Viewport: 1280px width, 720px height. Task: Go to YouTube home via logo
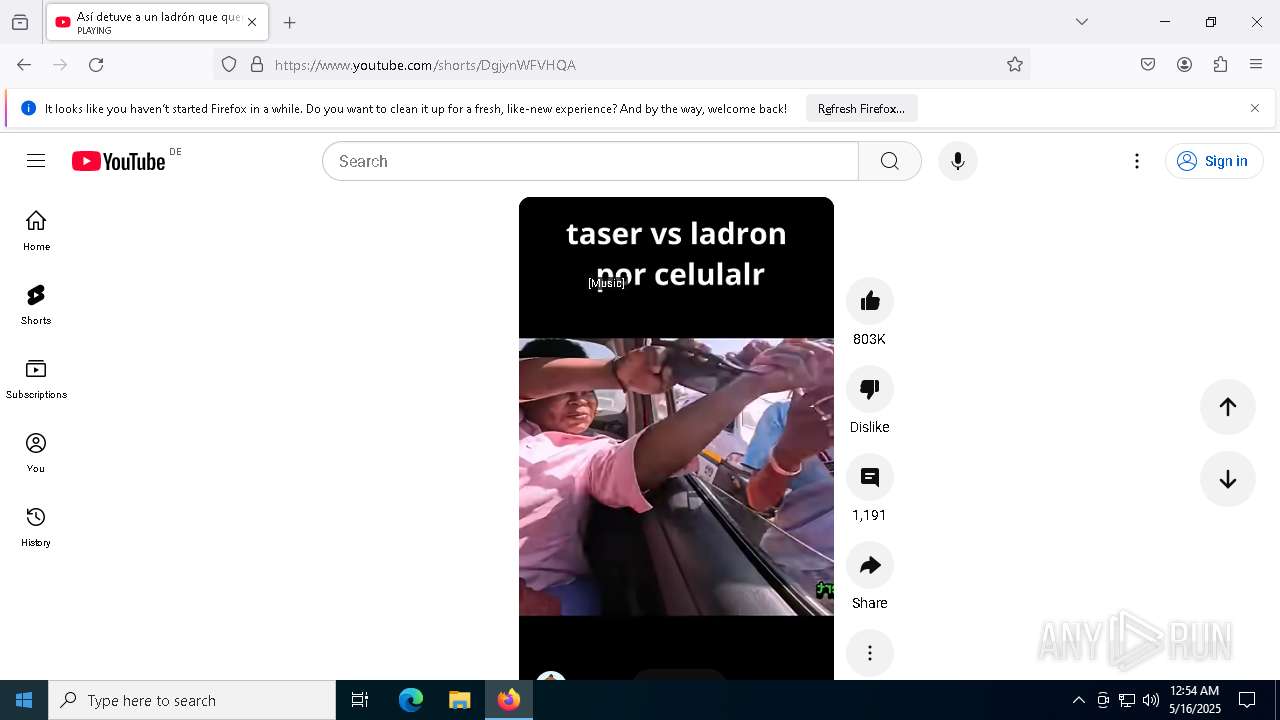(x=118, y=161)
